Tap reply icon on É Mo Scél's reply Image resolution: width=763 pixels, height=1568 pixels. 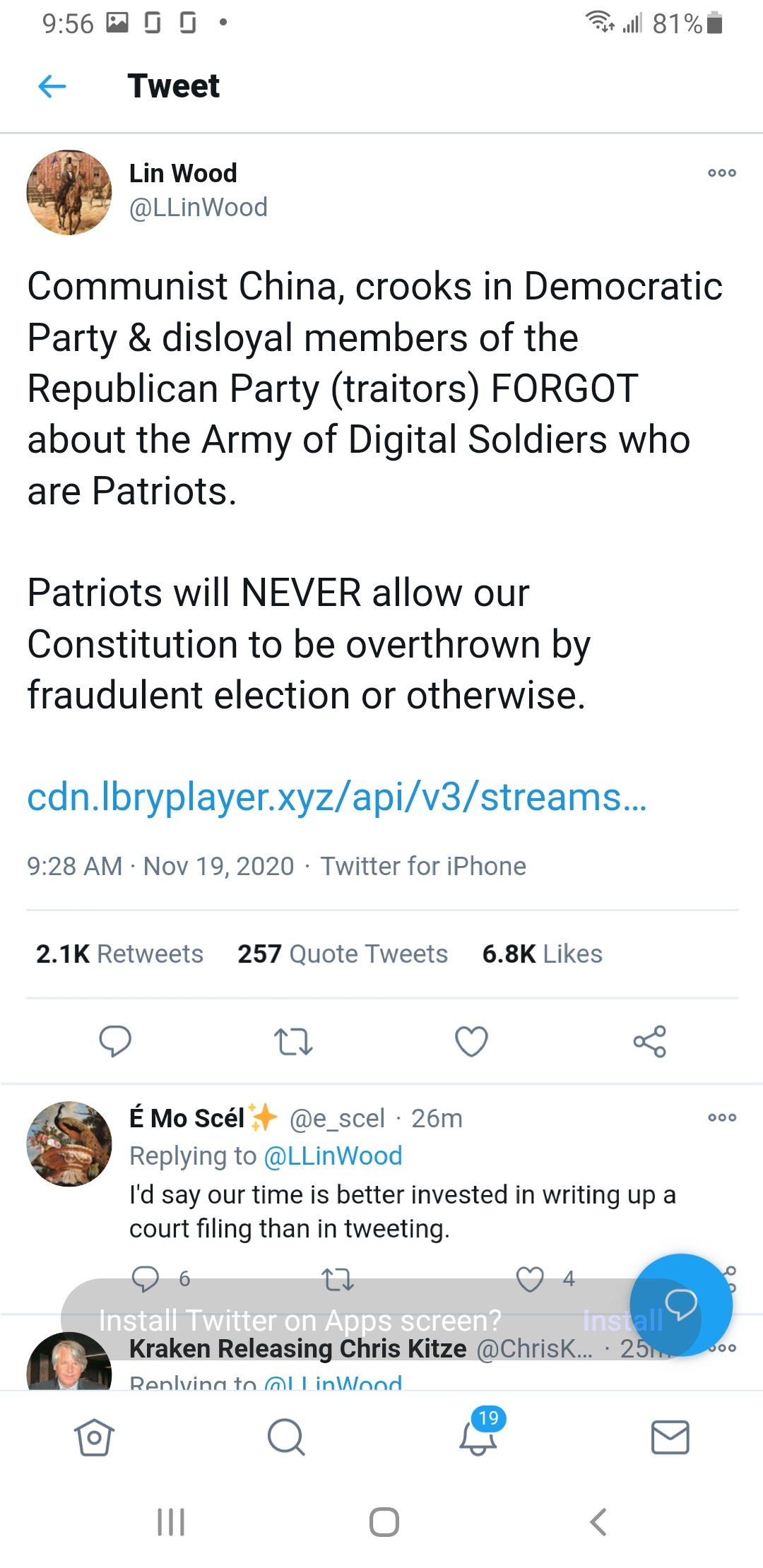tap(146, 1278)
